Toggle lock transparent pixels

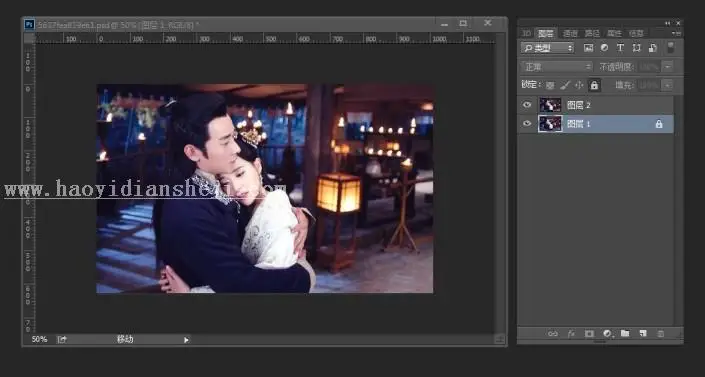(x=550, y=85)
